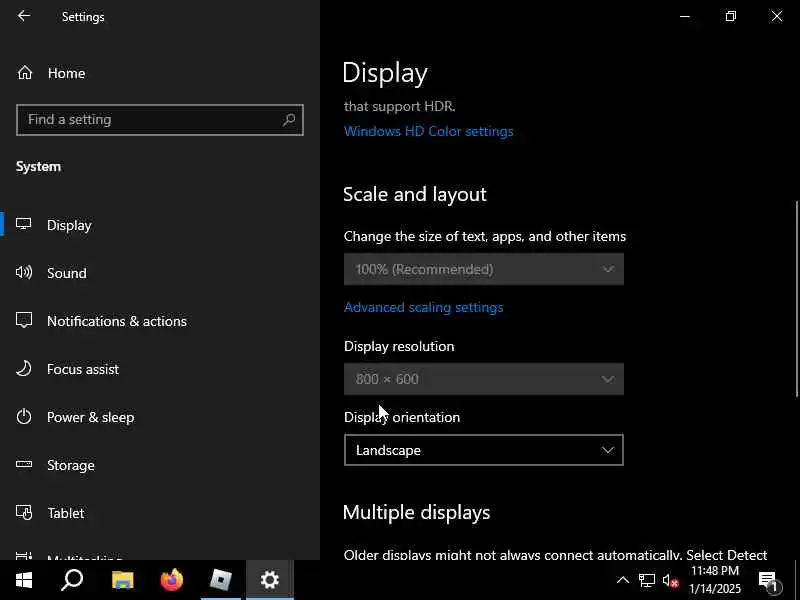Open taskbar Search magnifier
This screenshot has width=800, height=600.
[72, 580]
